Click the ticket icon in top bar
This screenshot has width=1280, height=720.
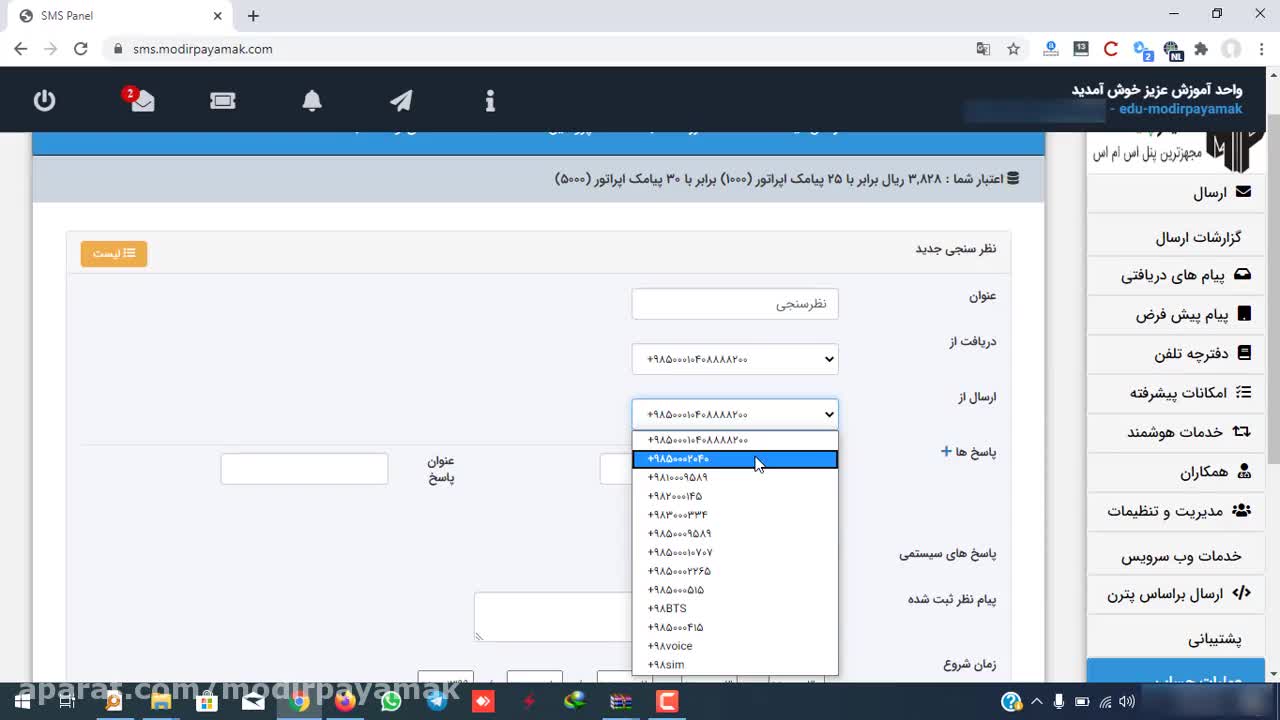point(223,100)
